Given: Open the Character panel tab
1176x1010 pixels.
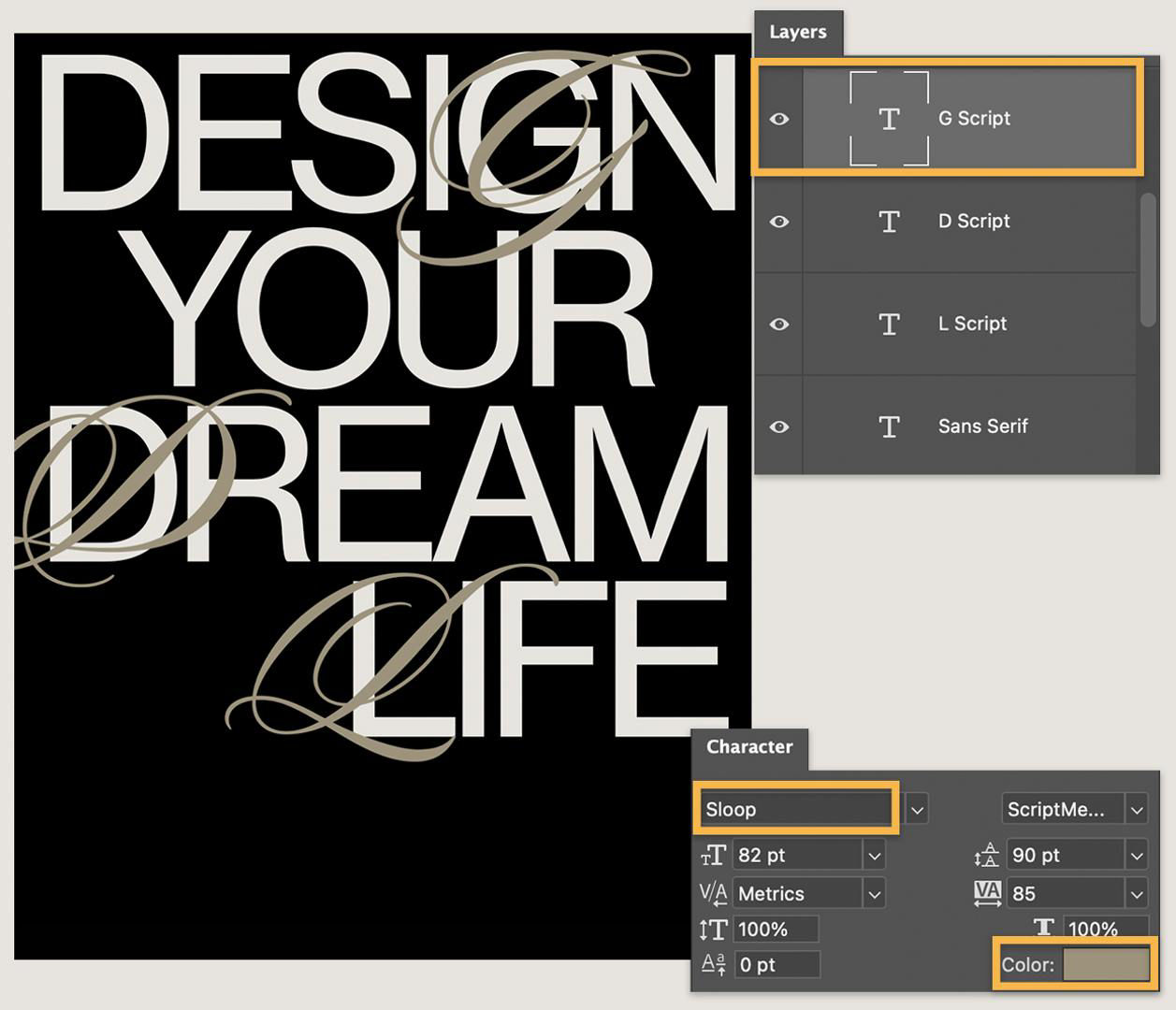Looking at the screenshot, I should 750,746.
